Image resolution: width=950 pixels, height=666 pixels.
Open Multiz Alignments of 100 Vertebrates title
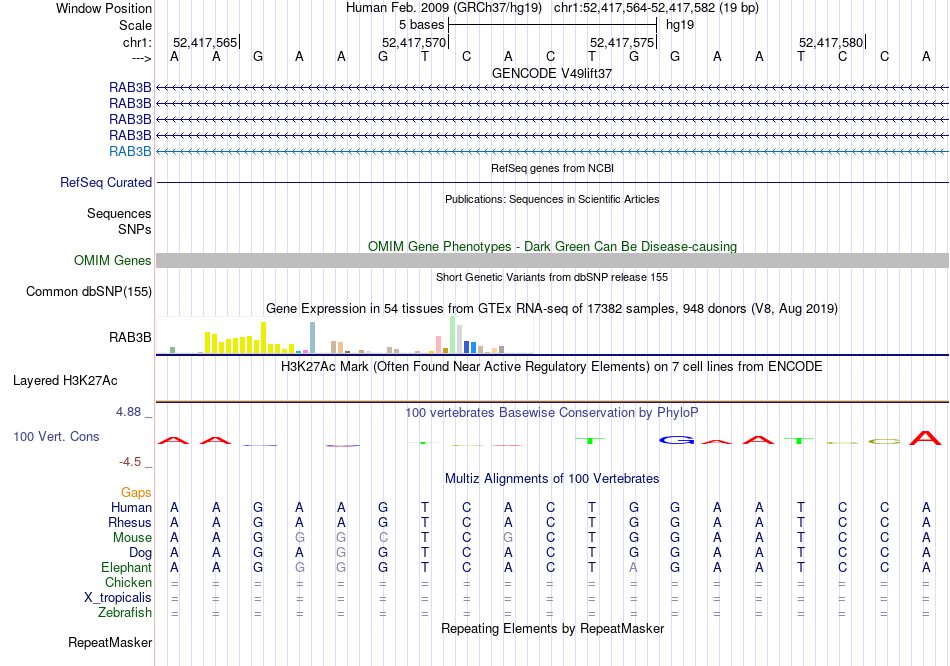[552, 479]
